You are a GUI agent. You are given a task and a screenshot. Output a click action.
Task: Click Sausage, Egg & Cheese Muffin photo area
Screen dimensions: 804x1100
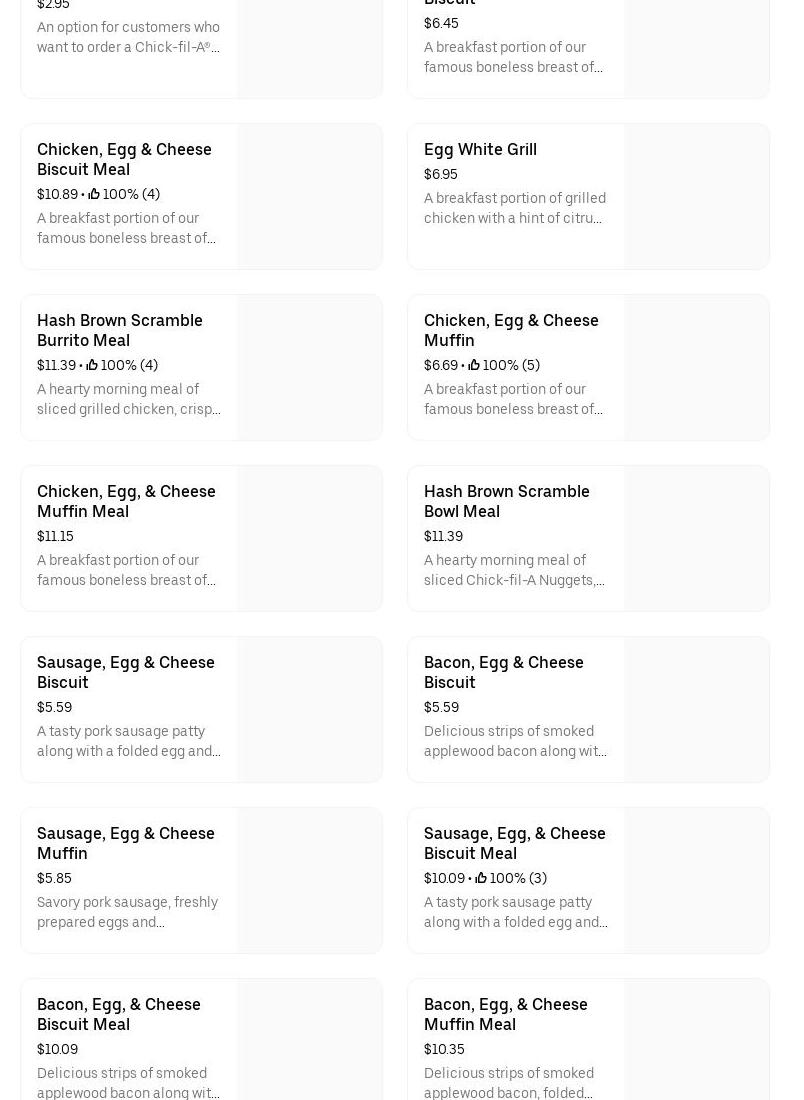tap(309, 881)
